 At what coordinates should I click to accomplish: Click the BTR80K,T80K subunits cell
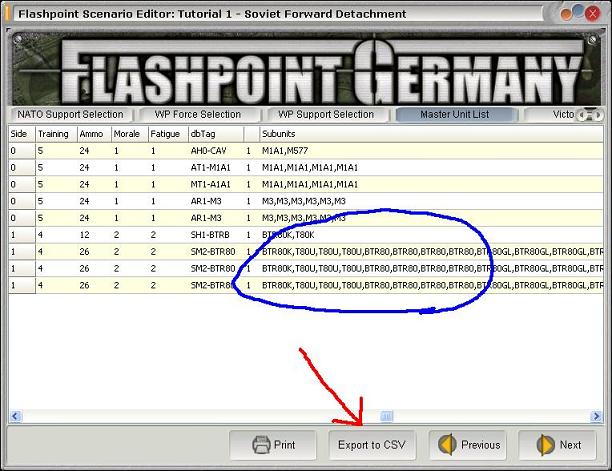coord(432,235)
